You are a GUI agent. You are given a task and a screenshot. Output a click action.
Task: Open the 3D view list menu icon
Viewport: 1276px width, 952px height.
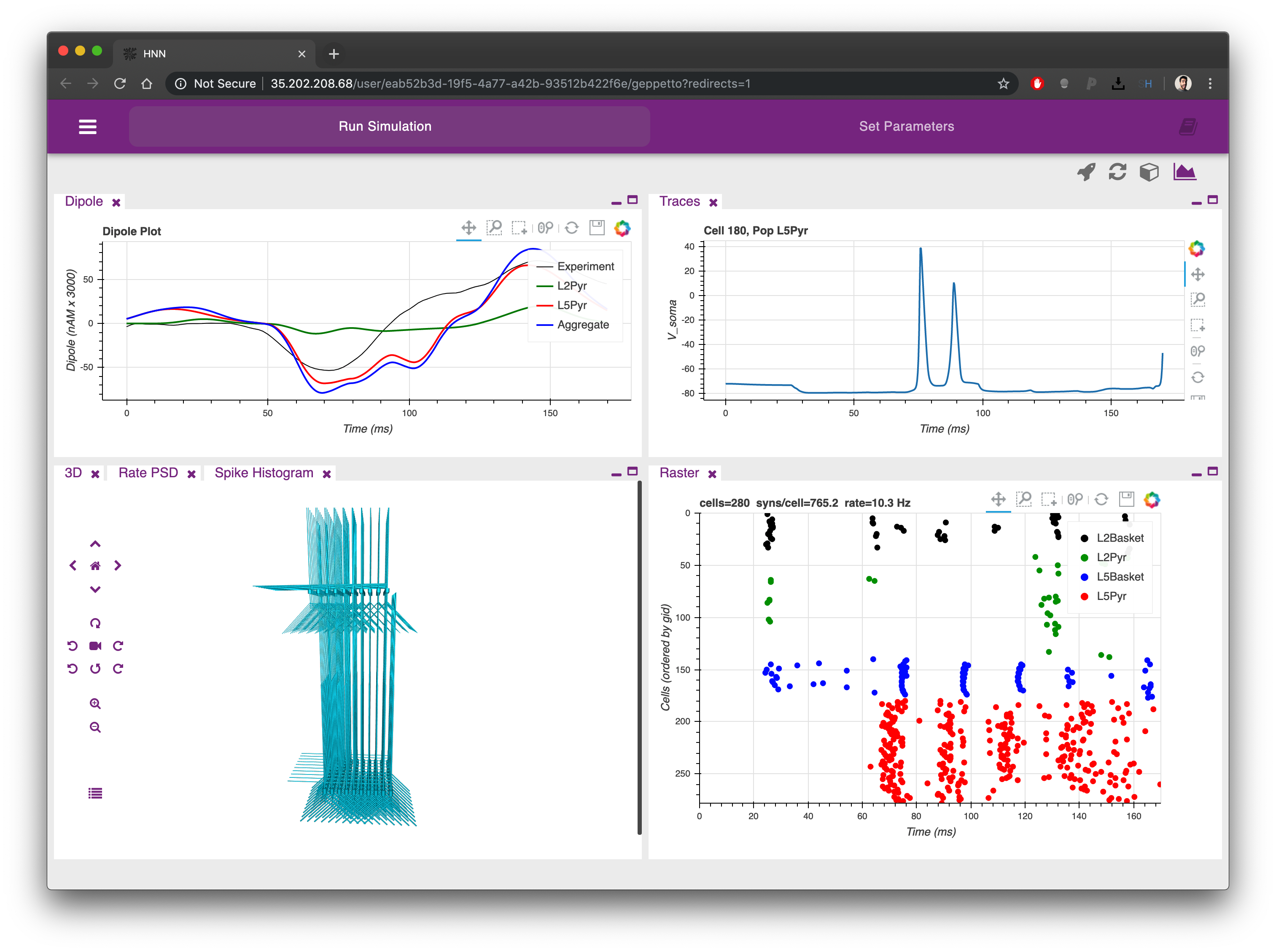pyautogui.click(x=95, y=793)
